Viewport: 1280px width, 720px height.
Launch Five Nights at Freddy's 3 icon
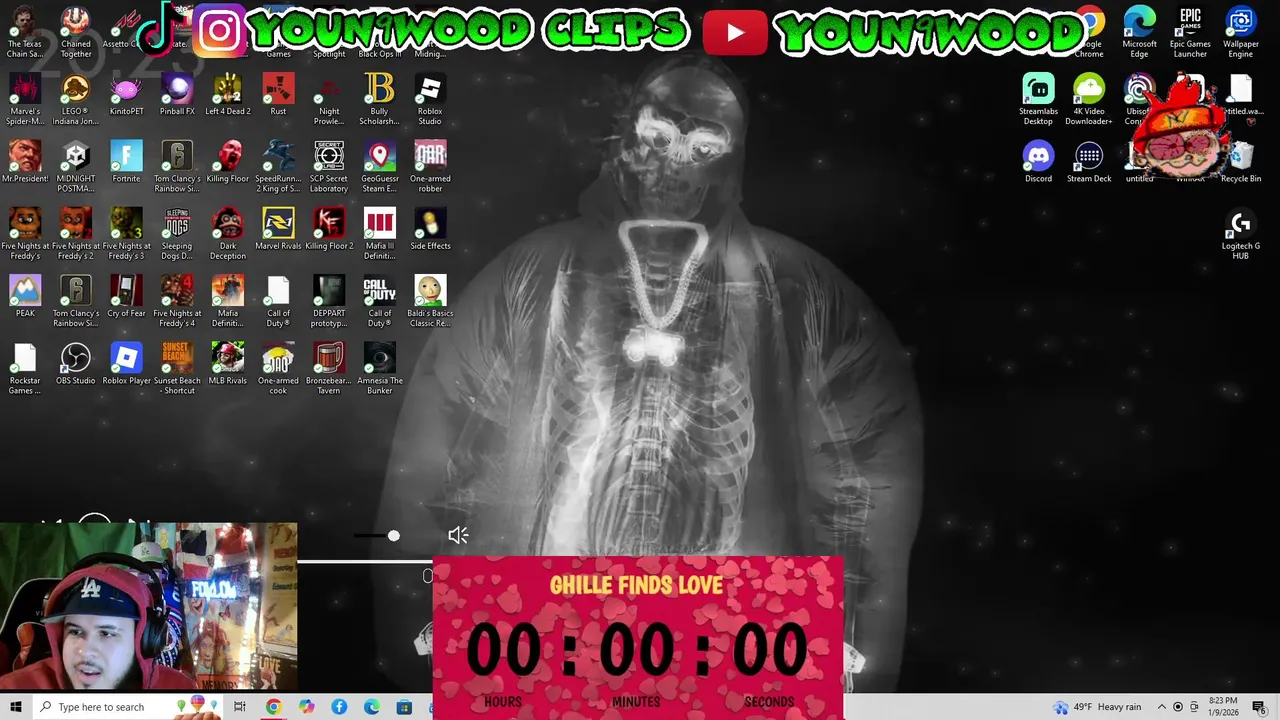click(127, 234)
